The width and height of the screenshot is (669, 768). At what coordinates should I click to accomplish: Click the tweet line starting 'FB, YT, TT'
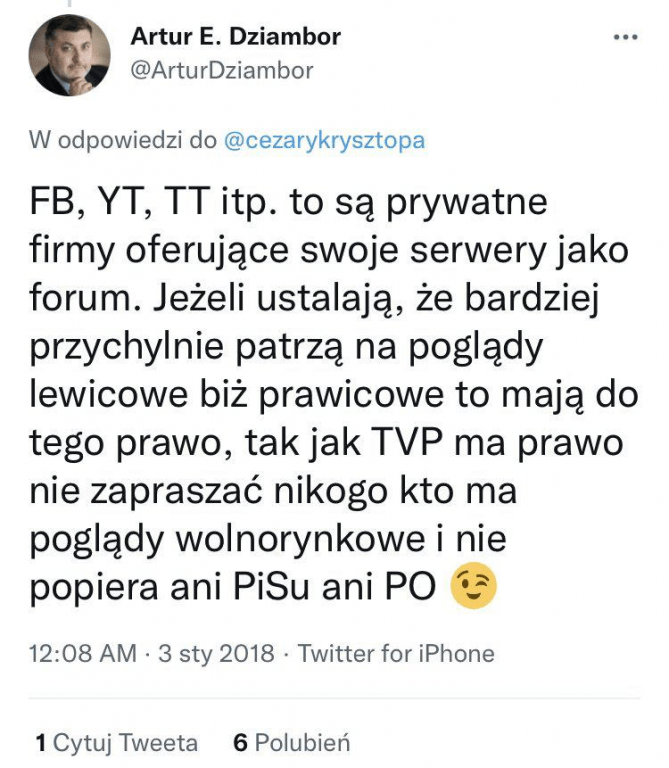tap(288, 202)
